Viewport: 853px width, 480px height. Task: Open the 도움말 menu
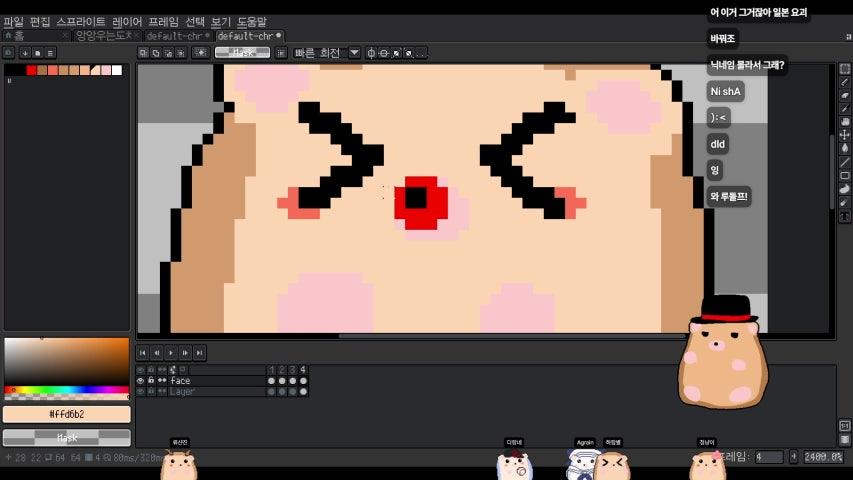tap(251, 22)
